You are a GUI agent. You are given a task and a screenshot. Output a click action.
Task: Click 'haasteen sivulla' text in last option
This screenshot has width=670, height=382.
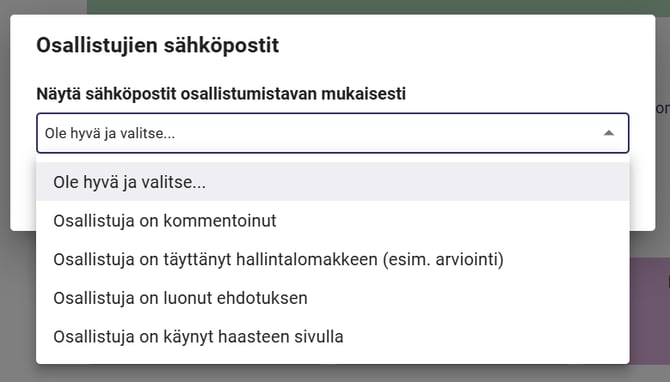coord(280,337)
